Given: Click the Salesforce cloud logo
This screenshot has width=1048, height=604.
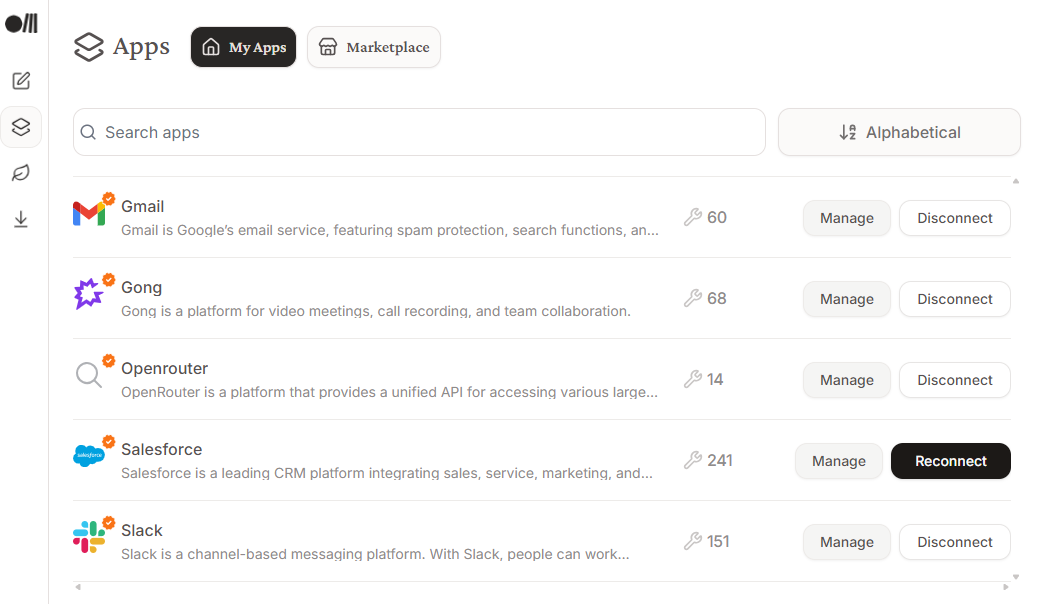Looking at the screenshot, I should click(x=89, y=456).
